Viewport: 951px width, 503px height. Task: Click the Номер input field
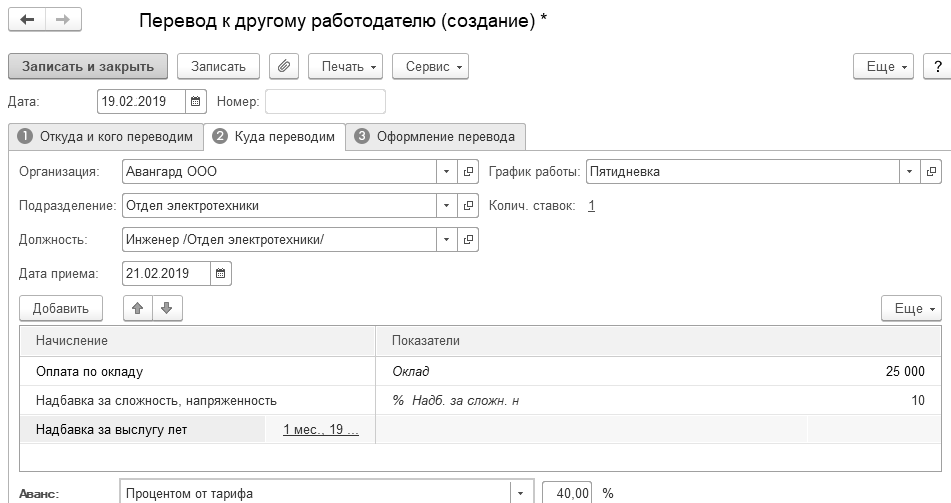[x=325, y=101]
